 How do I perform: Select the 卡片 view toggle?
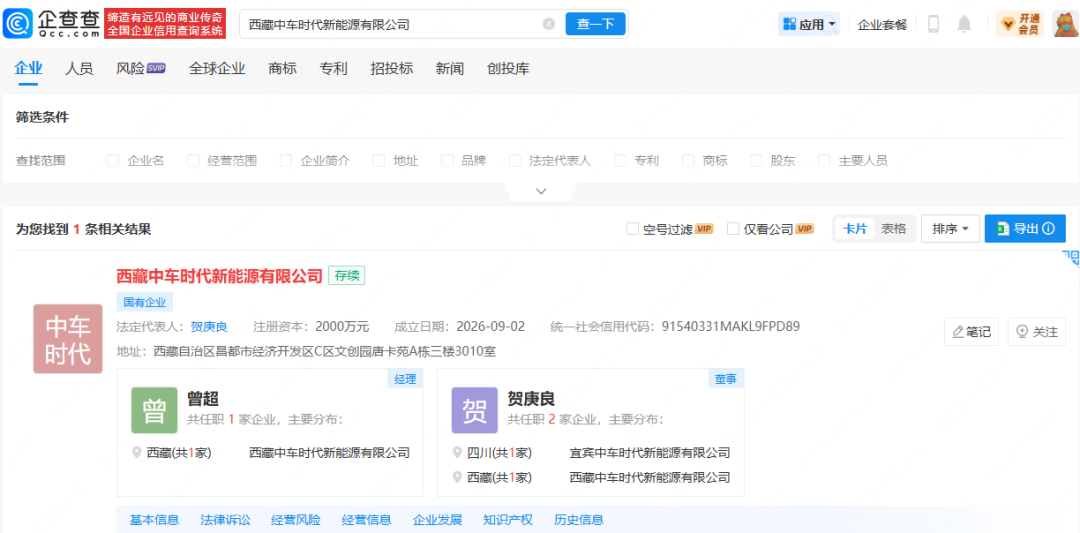click(855, 229)
